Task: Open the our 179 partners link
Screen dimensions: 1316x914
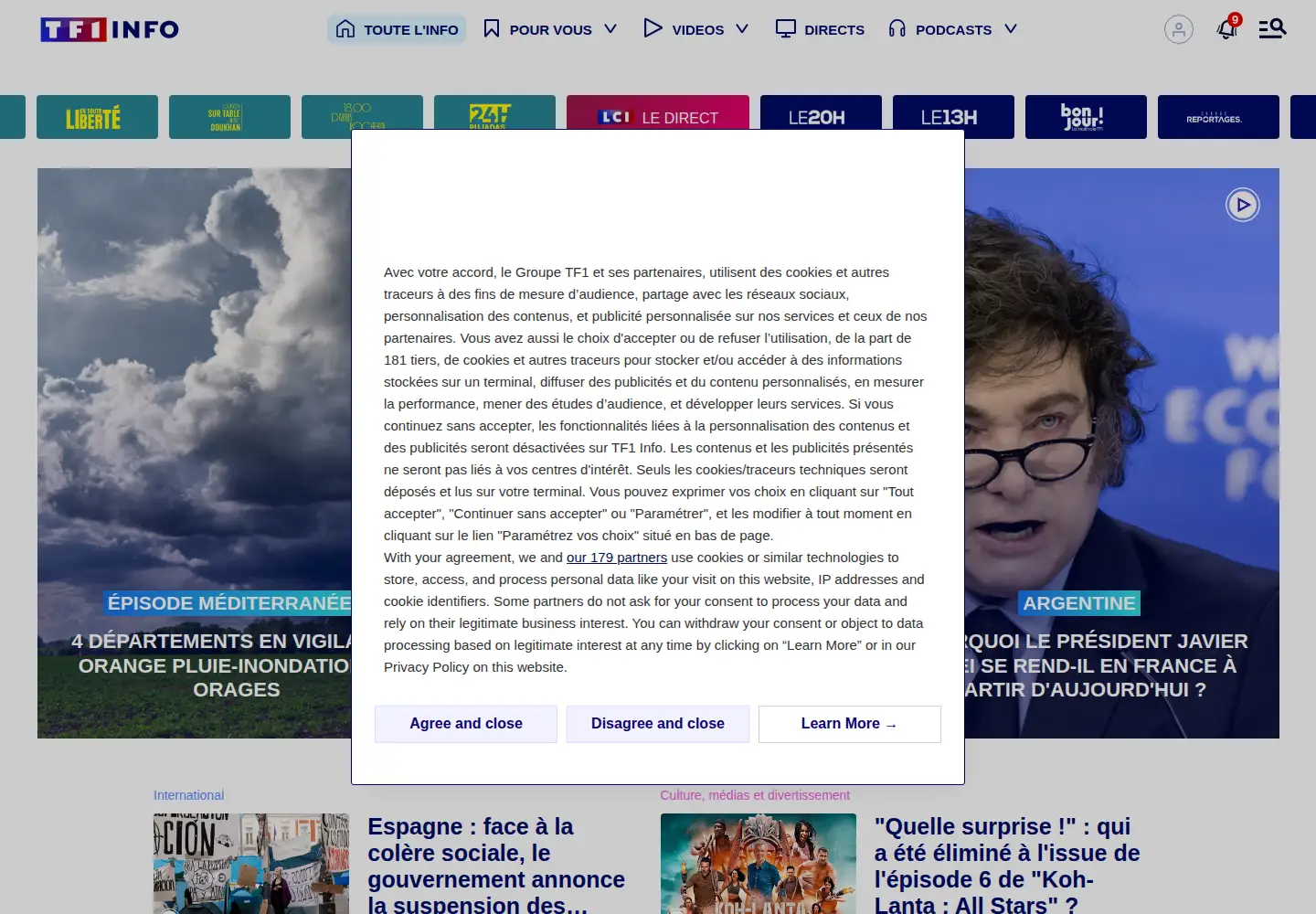Action: (x=617, y=558)
